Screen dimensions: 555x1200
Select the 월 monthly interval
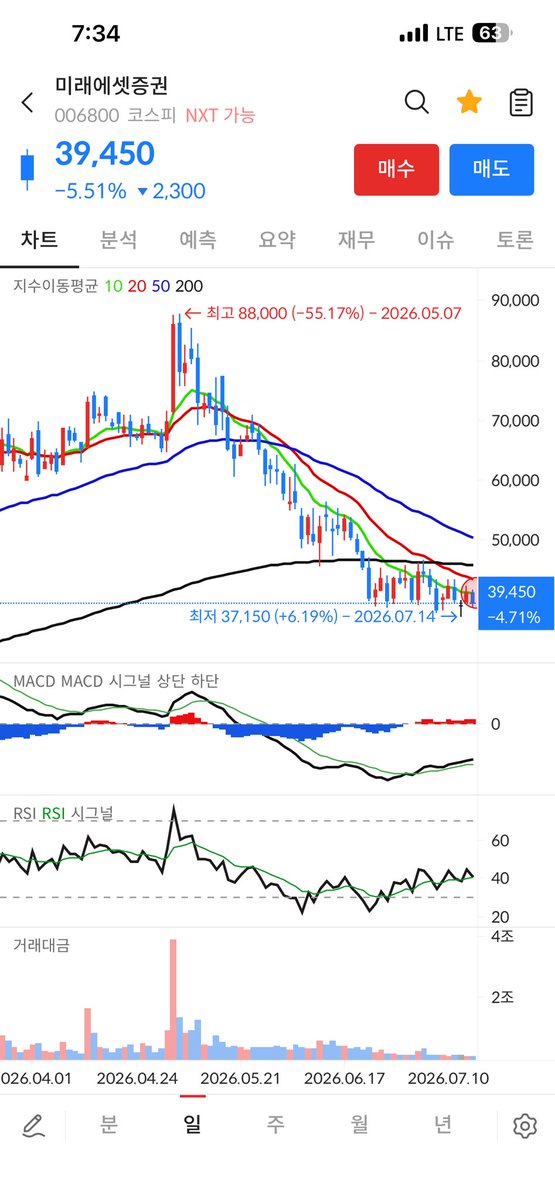coord(359,1125)
